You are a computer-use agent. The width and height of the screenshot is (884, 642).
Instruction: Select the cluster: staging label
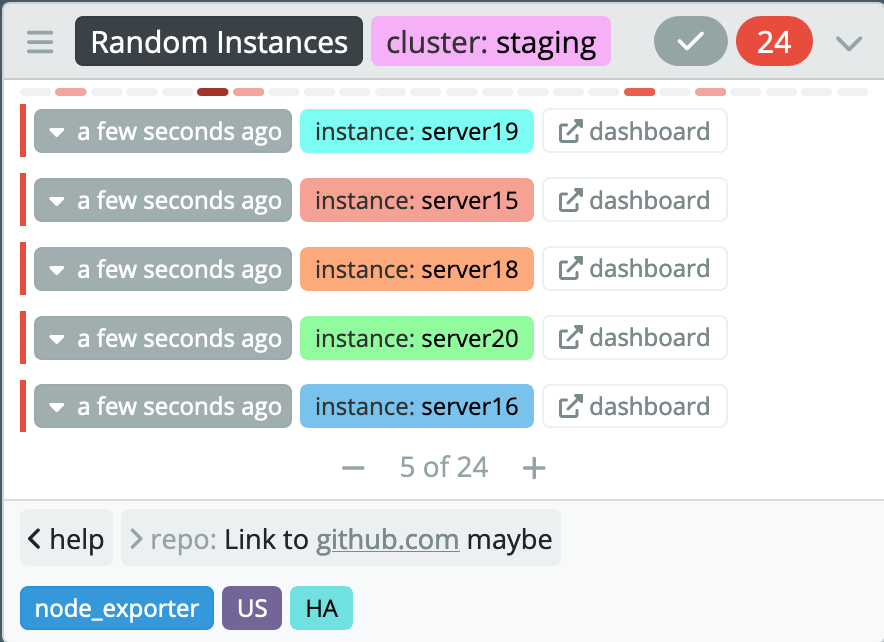click(491, 42)
